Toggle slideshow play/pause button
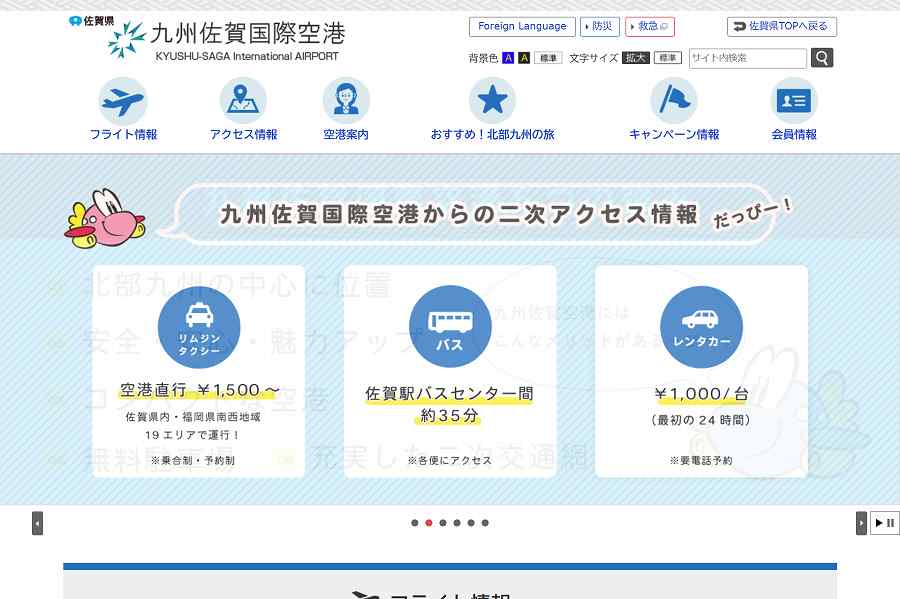Viewport: 900px width, 599px height. [x=885, y=523]
